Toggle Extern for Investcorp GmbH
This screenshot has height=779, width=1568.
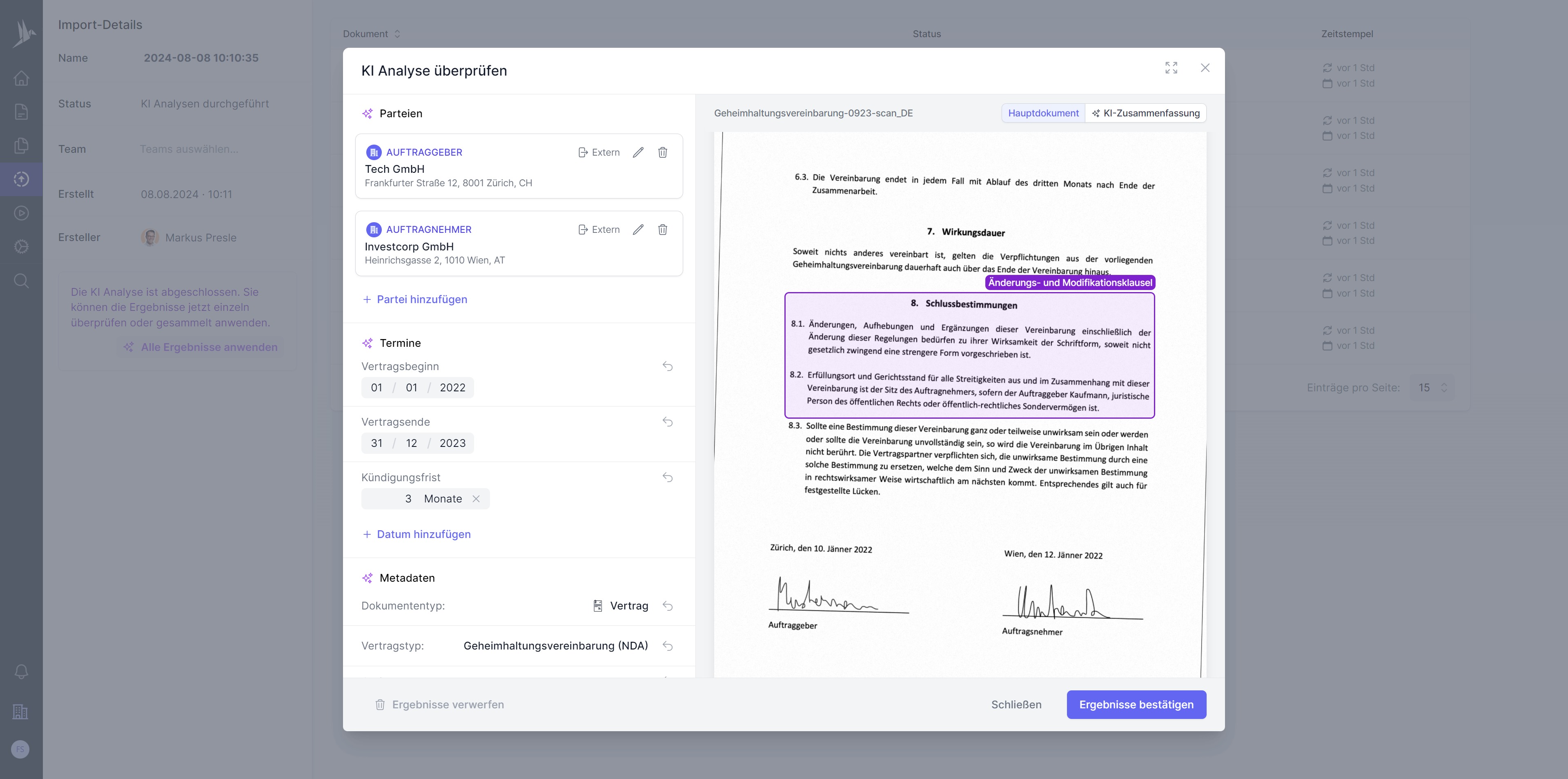coord(599,230)
